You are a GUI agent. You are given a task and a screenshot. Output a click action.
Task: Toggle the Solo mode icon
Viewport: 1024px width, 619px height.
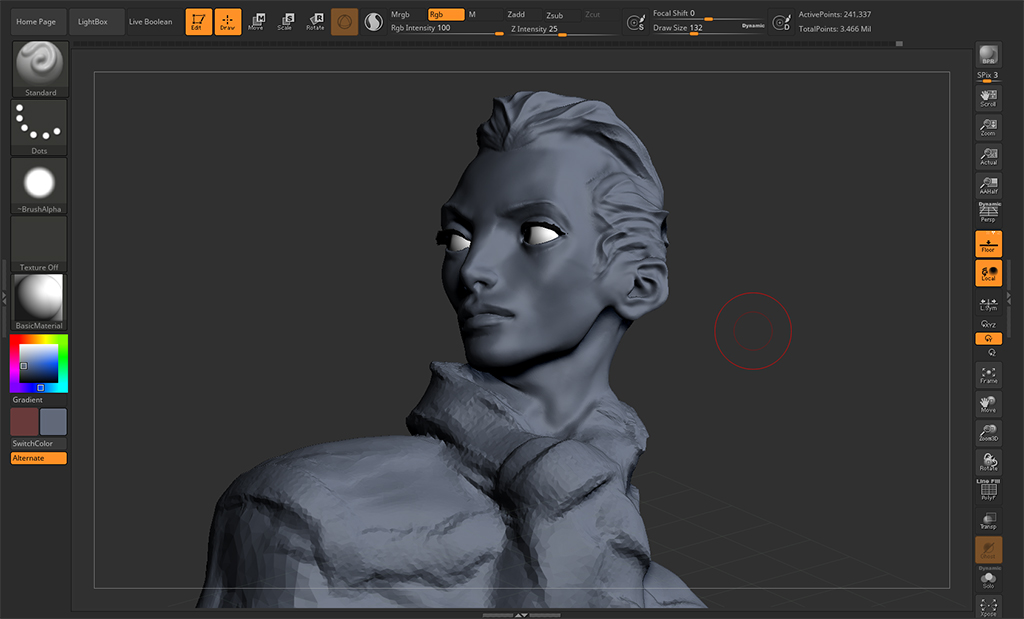coord(988,578)
